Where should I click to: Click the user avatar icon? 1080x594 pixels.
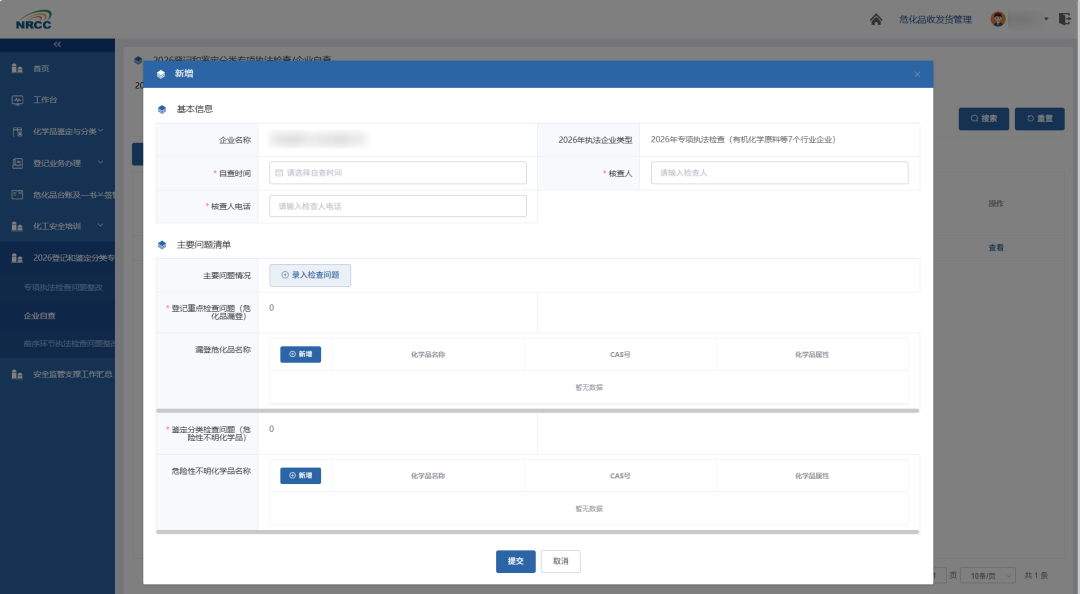(997, 19)
